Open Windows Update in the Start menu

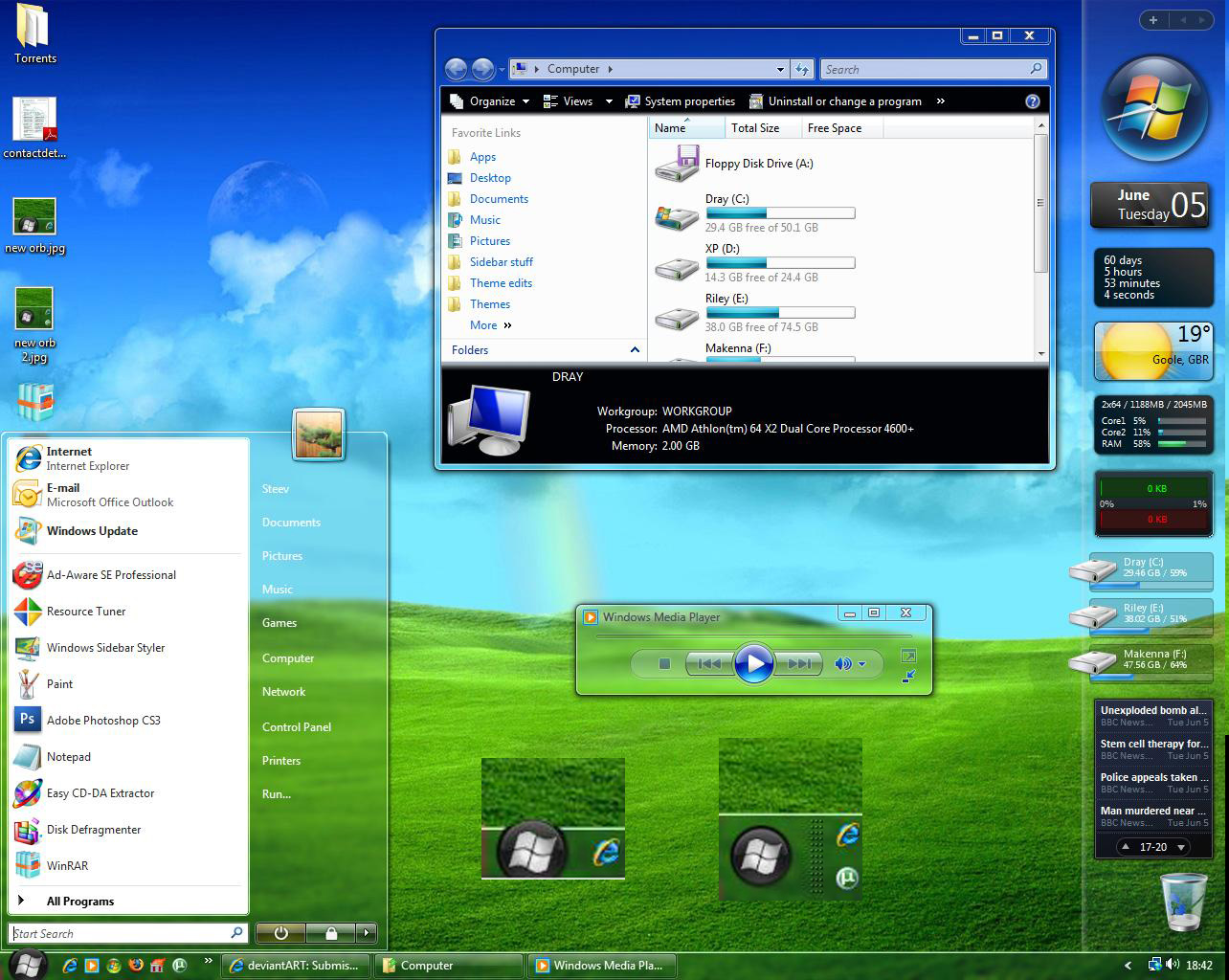(129, 531)
